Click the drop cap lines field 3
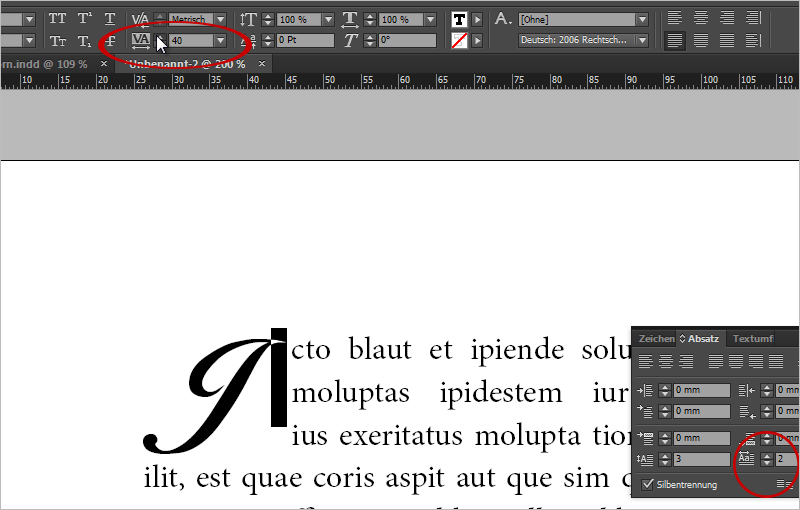The width and height of the screenshot is (800, 510). coord(702,459)
